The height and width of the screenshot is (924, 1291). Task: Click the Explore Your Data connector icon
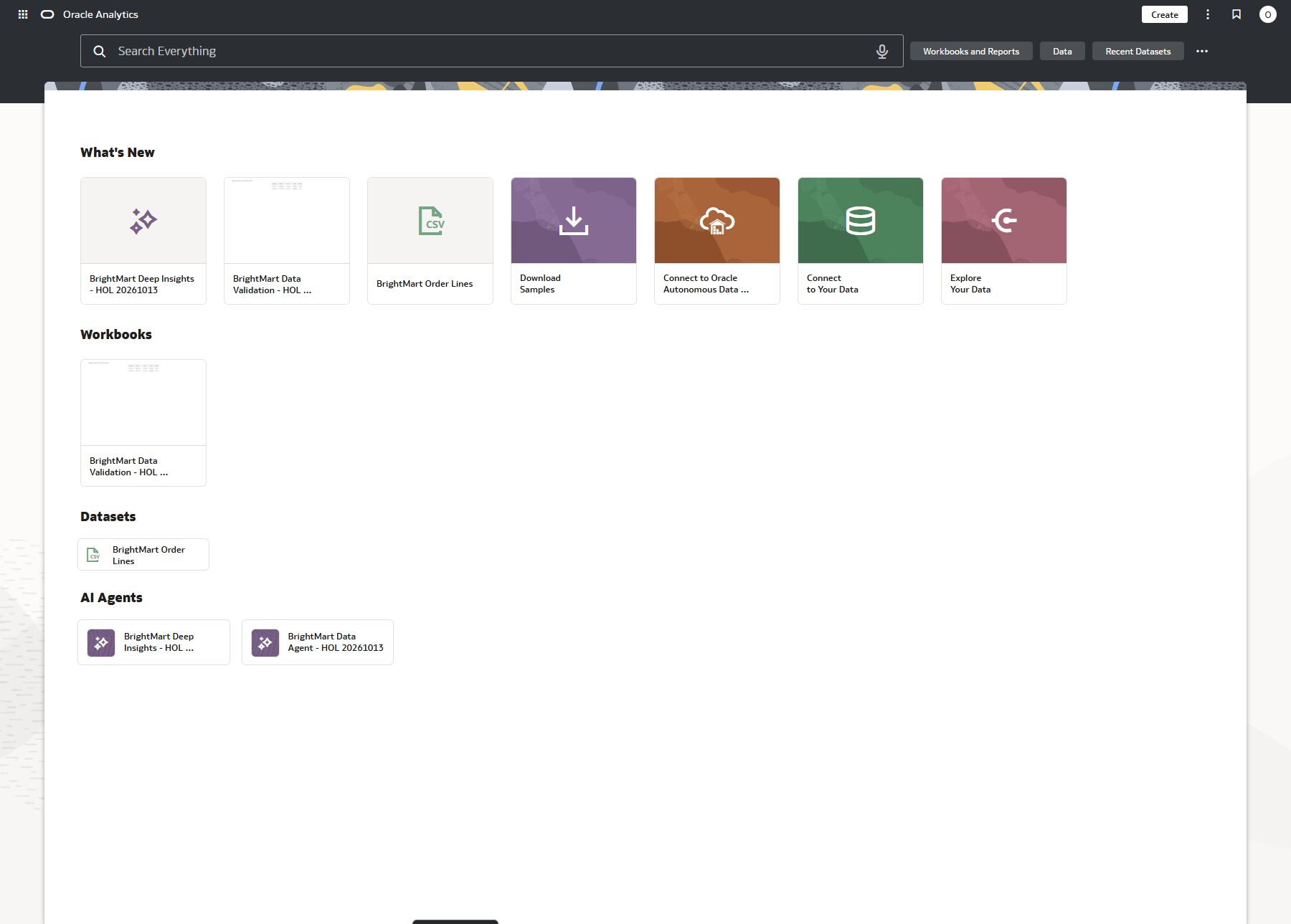tap(1004, 221)
